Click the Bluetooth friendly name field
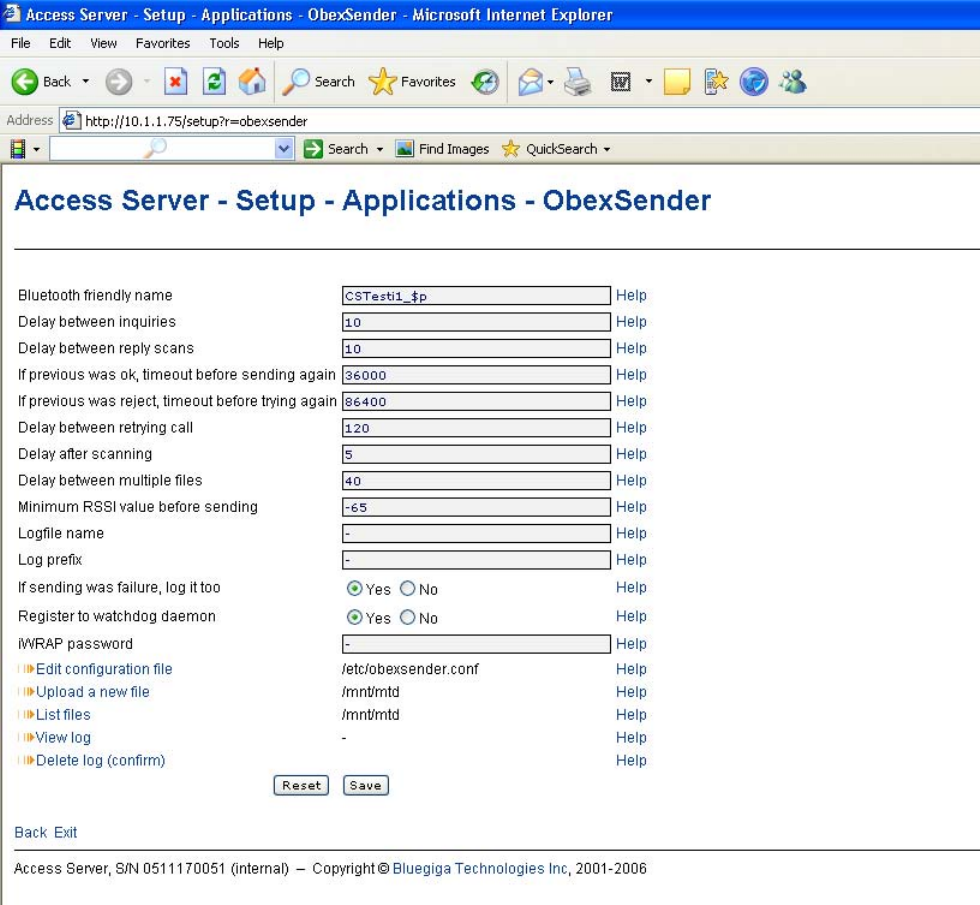Viewport: 980px width, 905px height. pyautogui.click(x=476, y=296)
